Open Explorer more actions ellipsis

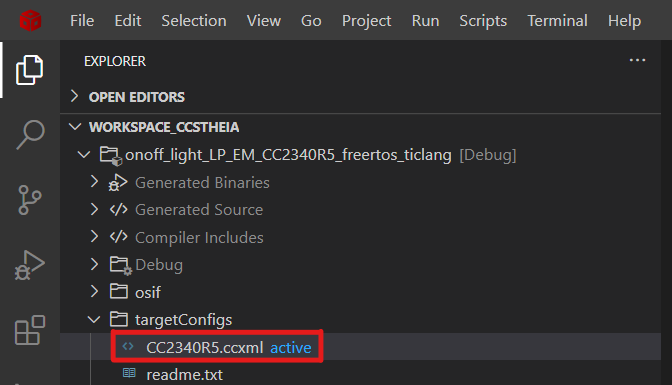click(637, 60)
